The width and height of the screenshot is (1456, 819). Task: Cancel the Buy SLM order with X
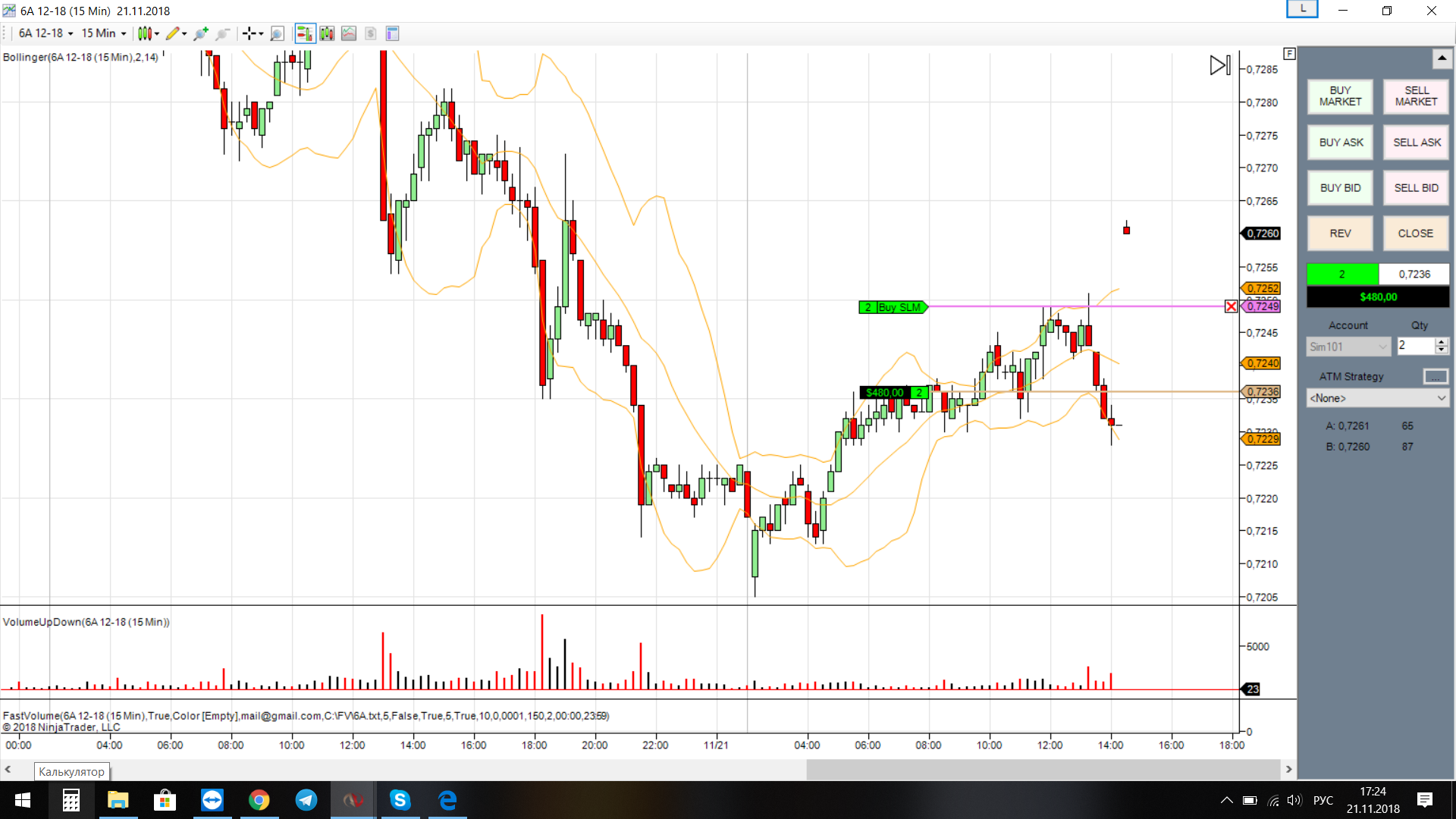[x=1231, y=306]
